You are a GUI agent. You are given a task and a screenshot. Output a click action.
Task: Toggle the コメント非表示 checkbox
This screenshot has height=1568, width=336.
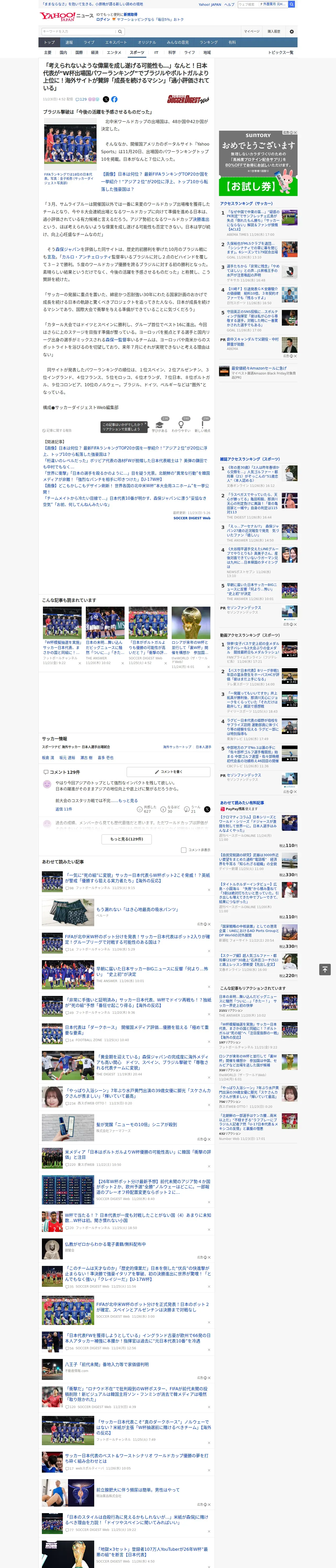point(183,850)
